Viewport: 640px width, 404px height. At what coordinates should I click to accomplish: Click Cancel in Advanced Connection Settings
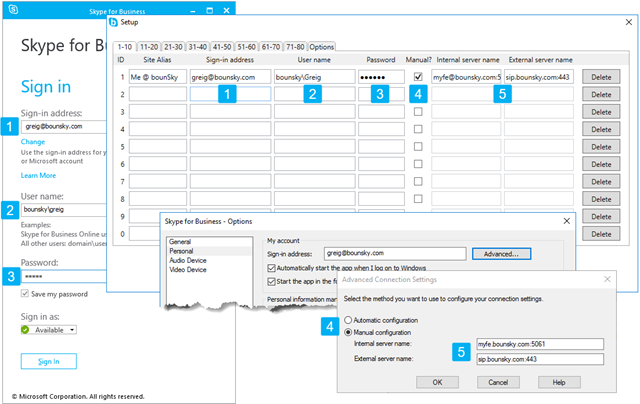498,382
